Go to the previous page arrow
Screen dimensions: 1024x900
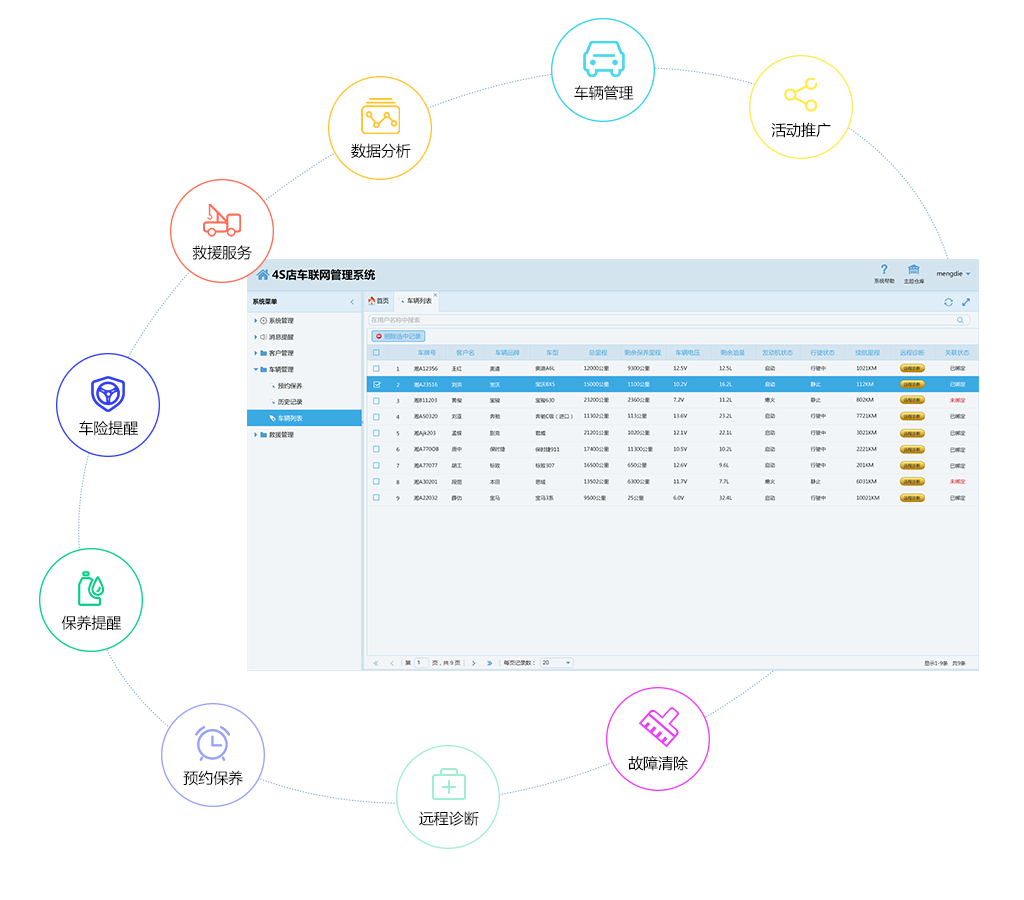[x=392, y=663]
